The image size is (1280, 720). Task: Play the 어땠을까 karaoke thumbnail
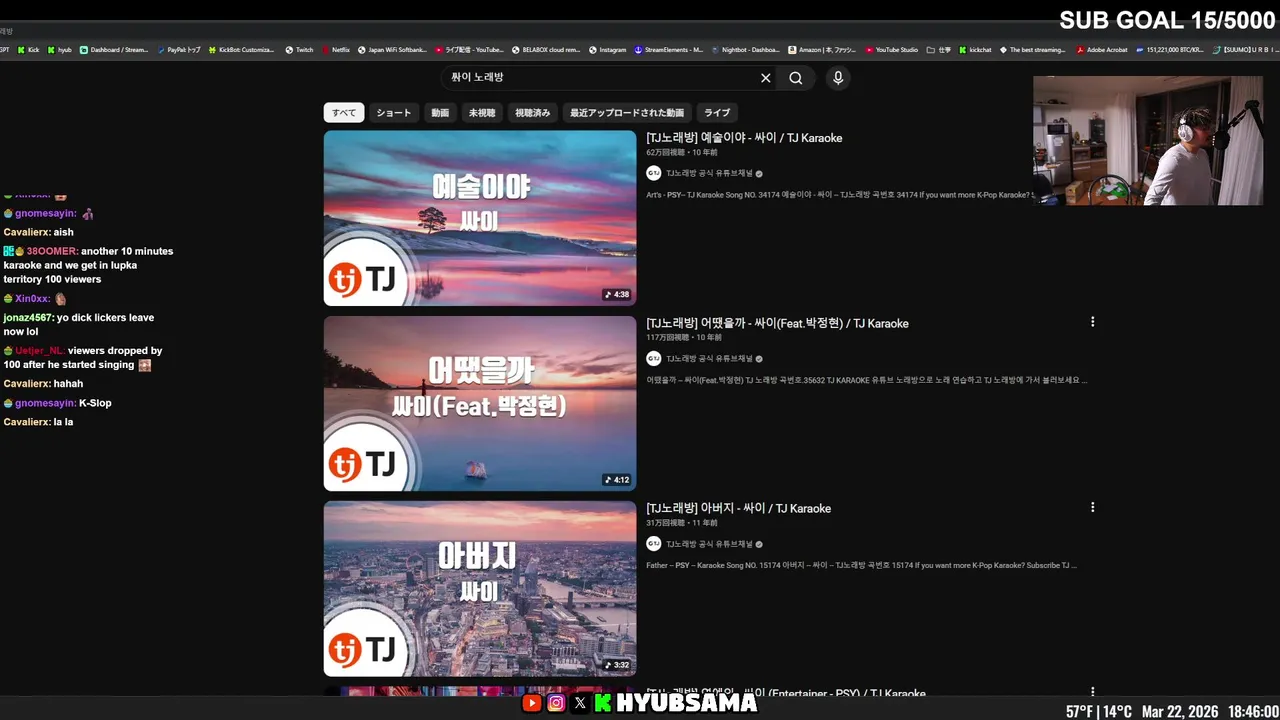(480, 403)
